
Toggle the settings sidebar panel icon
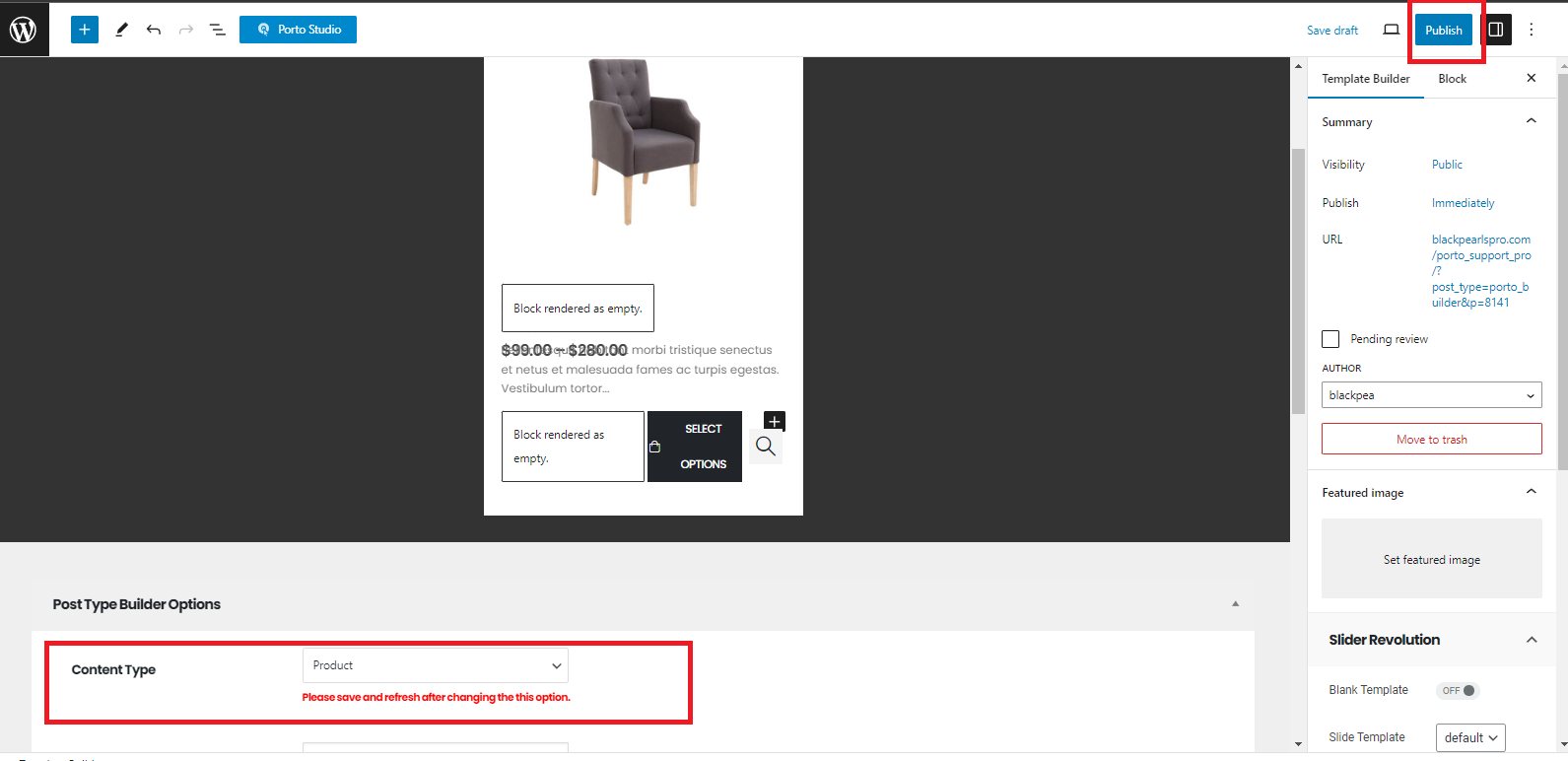(x=1495, y=30)
